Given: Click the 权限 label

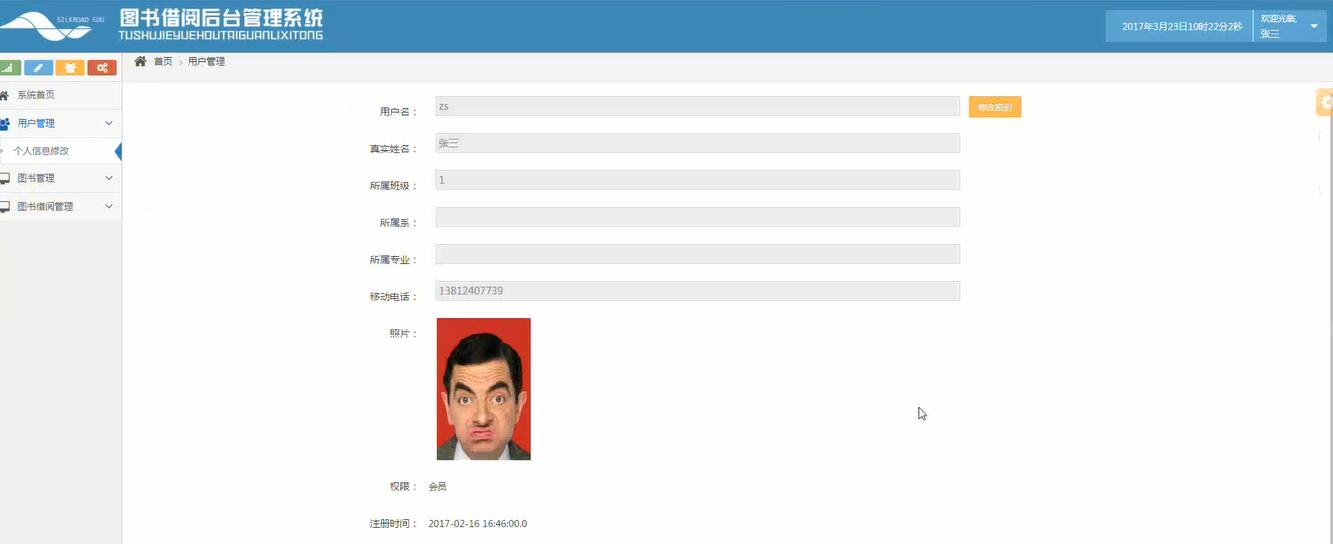Looking at the screenshot, I should click(403, 487).
